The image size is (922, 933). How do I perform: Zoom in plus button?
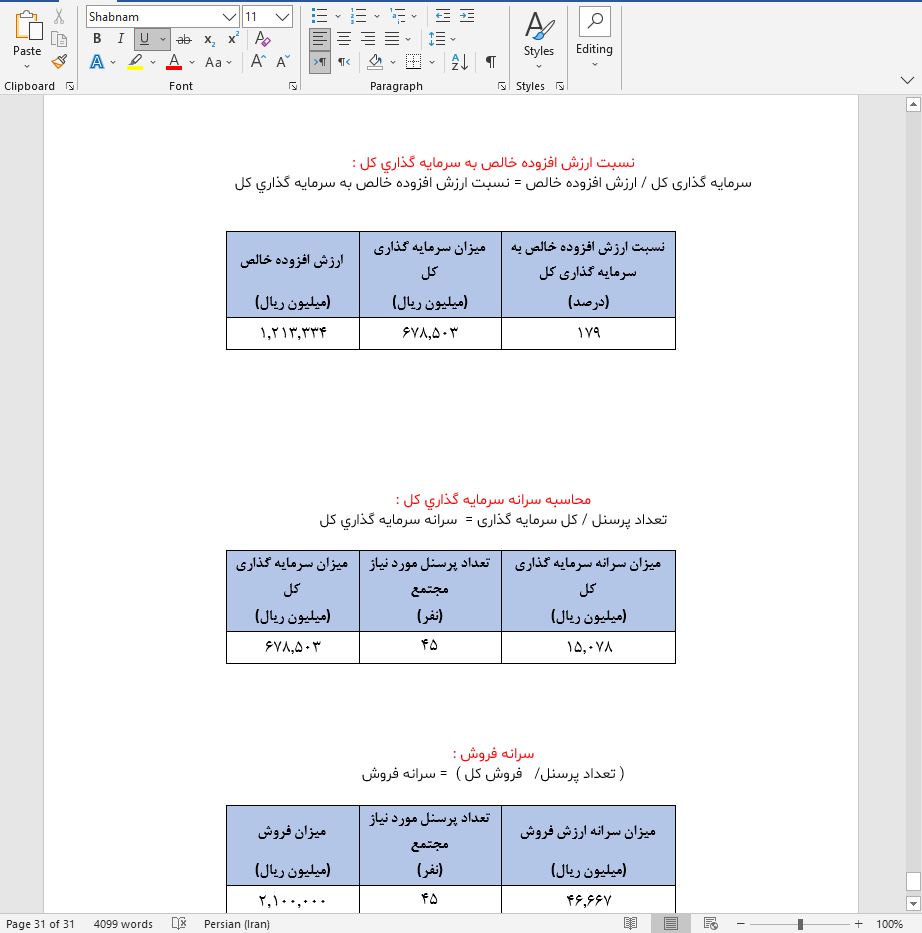[x=858, y=923]
